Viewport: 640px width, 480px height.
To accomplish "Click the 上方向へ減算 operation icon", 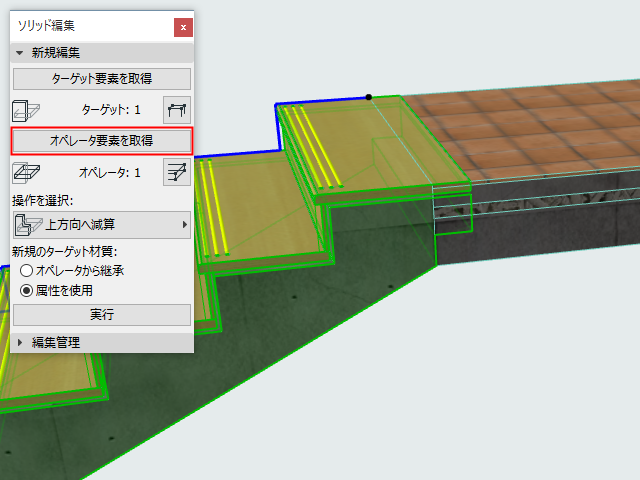I will 29,225.
